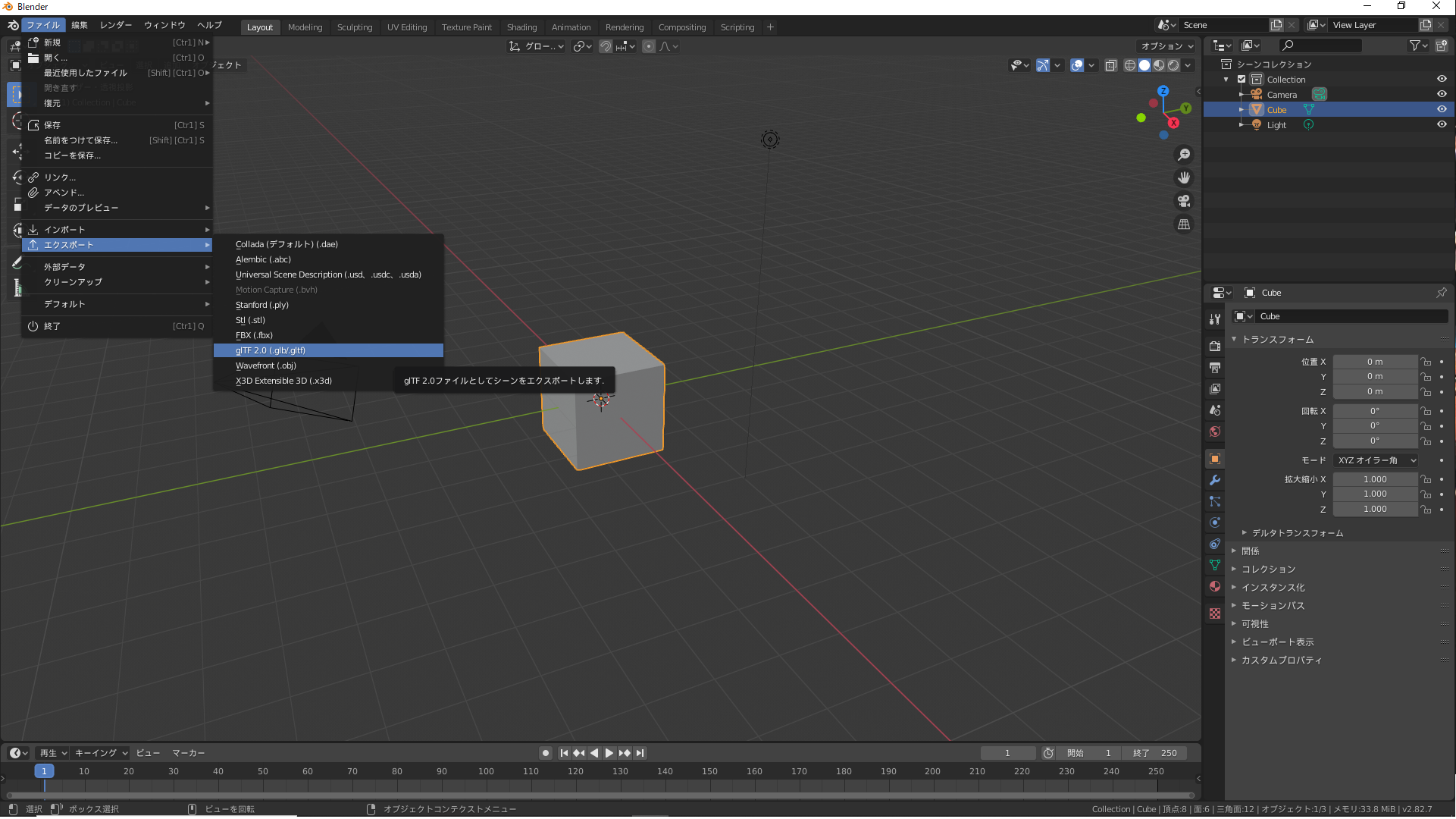Uncheck the Collection checkbox in outliner
Image resolution: width=1456 pixels, height=819 pixels.
point(1242,79)
